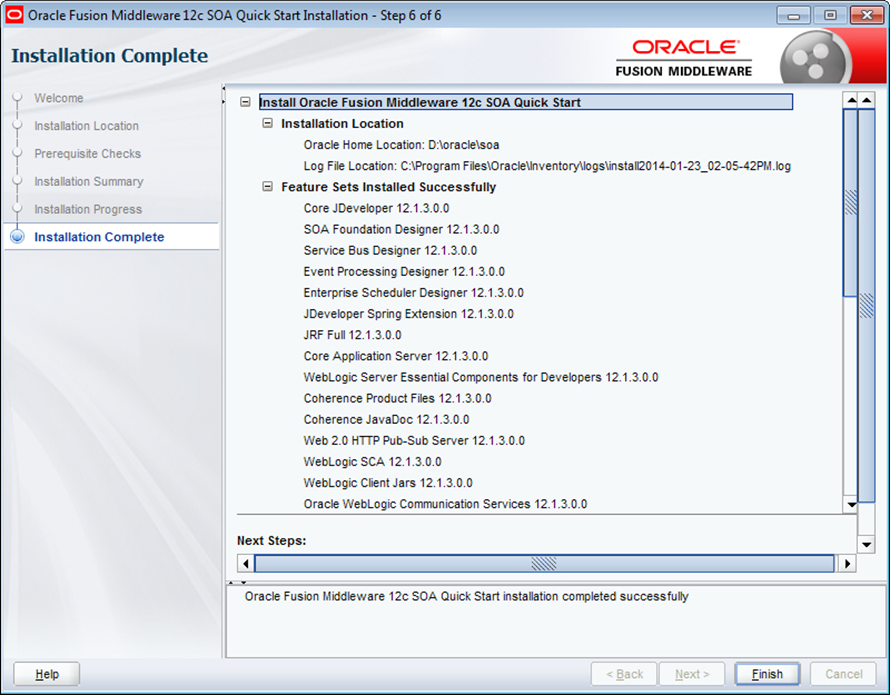Select 'JRF Full 12.1.3.0.0'

352,335
